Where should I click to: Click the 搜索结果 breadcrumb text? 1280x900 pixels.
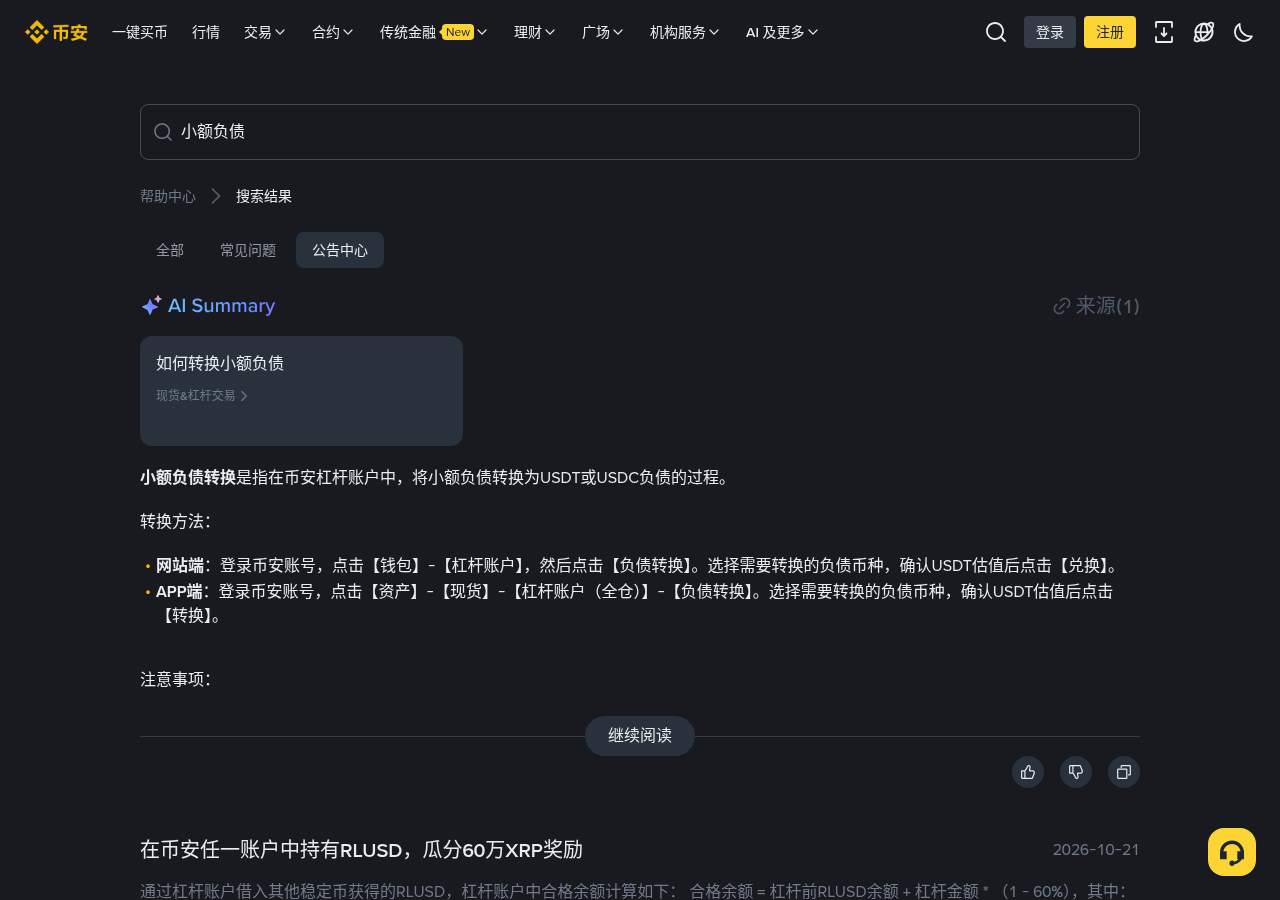click(x=264, y=196)
